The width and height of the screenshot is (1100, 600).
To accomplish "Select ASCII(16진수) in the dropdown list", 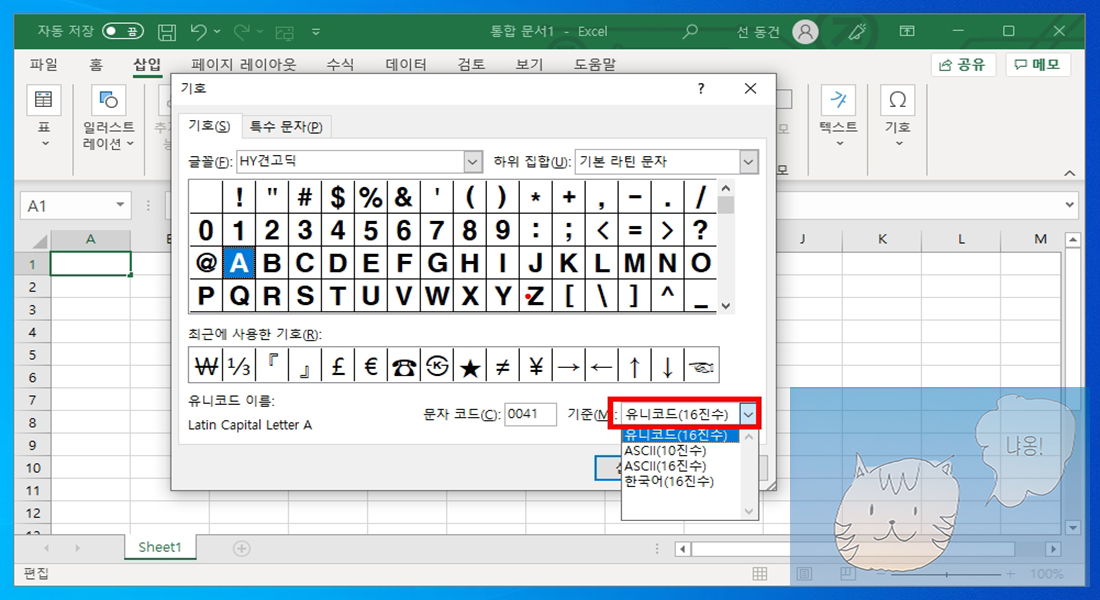I will pos(680,466).
